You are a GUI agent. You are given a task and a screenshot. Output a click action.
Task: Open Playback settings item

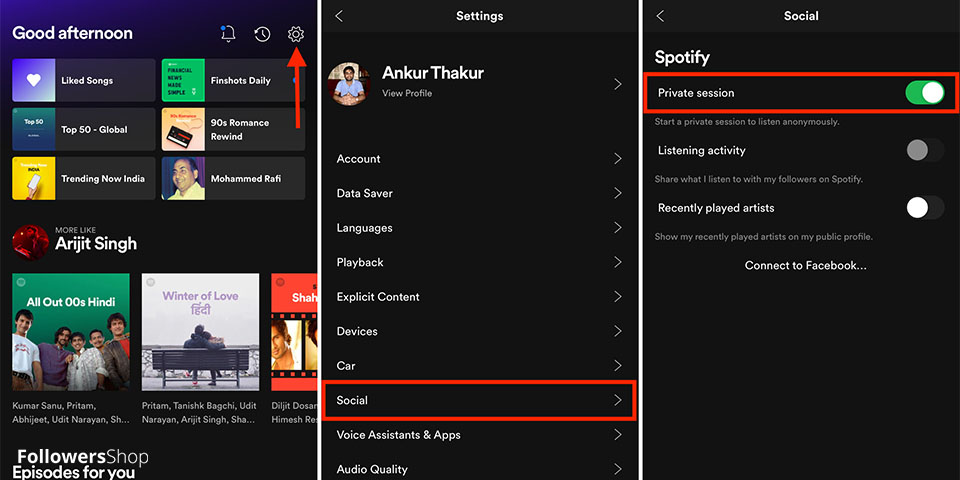point(479,262)
